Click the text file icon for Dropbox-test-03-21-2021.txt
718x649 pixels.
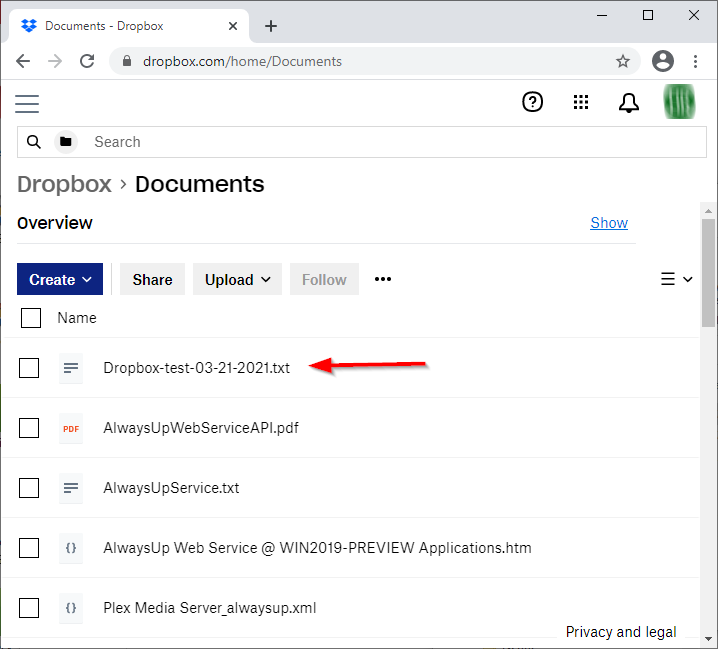coord(71,368)
